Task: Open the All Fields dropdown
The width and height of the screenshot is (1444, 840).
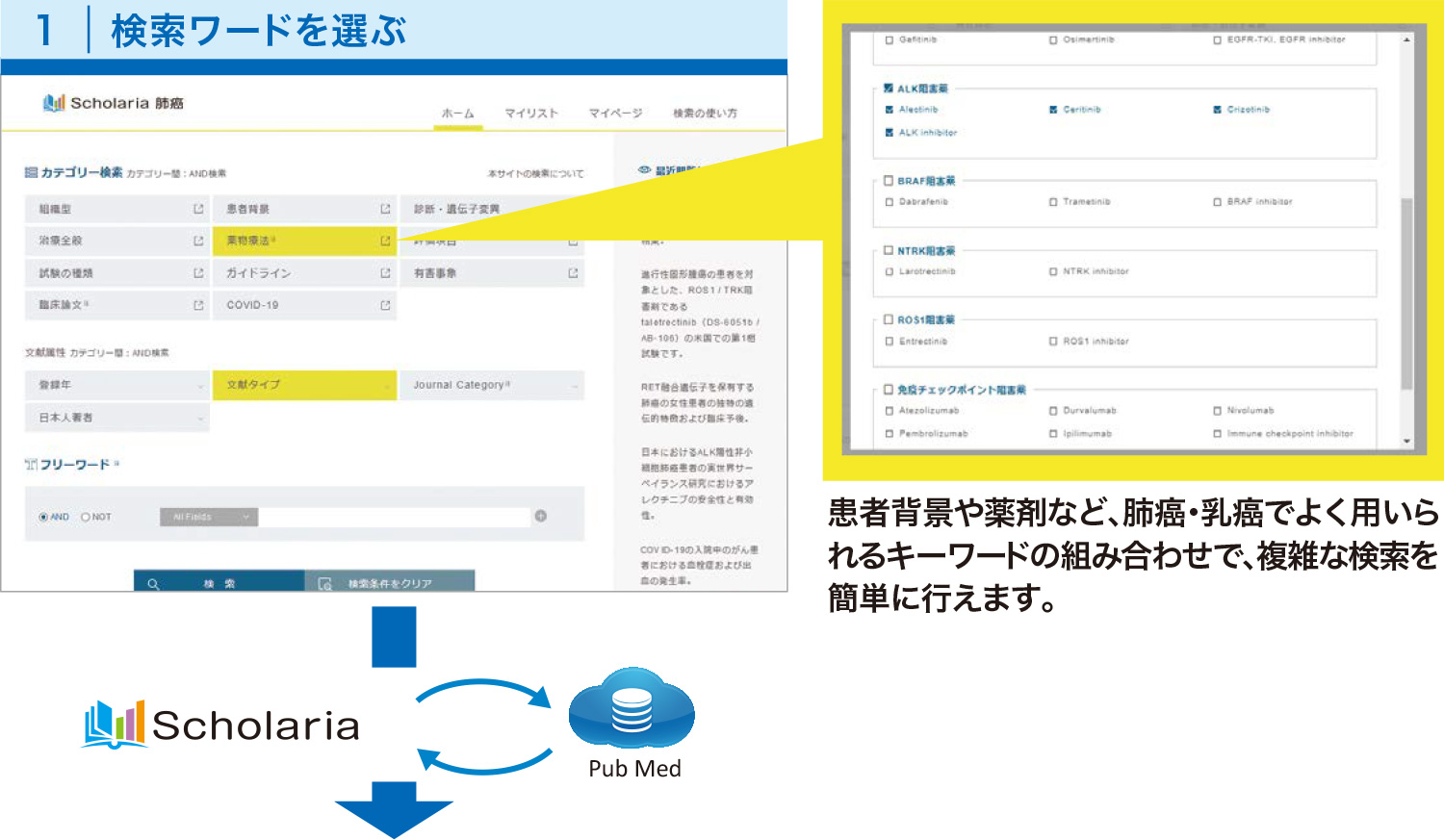Action: coord(209,517)
